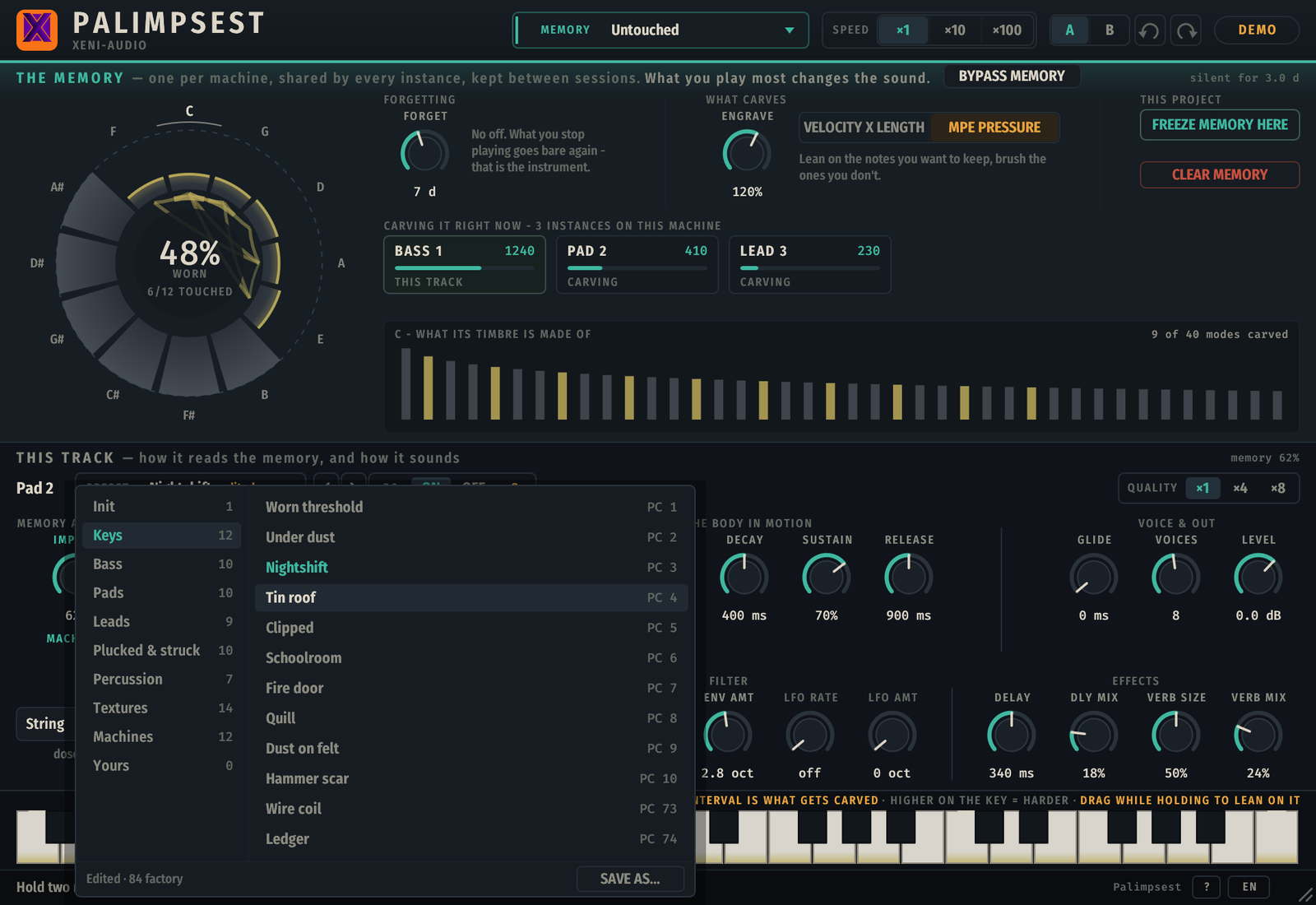Adjust the Delay knob

click(1012, 734)
